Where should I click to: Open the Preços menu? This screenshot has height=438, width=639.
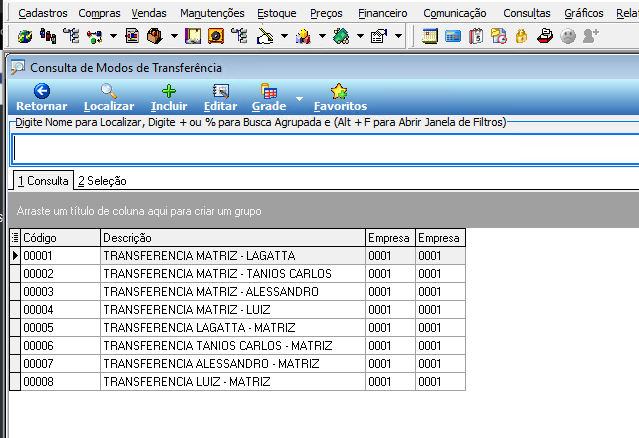click(326, 13)
